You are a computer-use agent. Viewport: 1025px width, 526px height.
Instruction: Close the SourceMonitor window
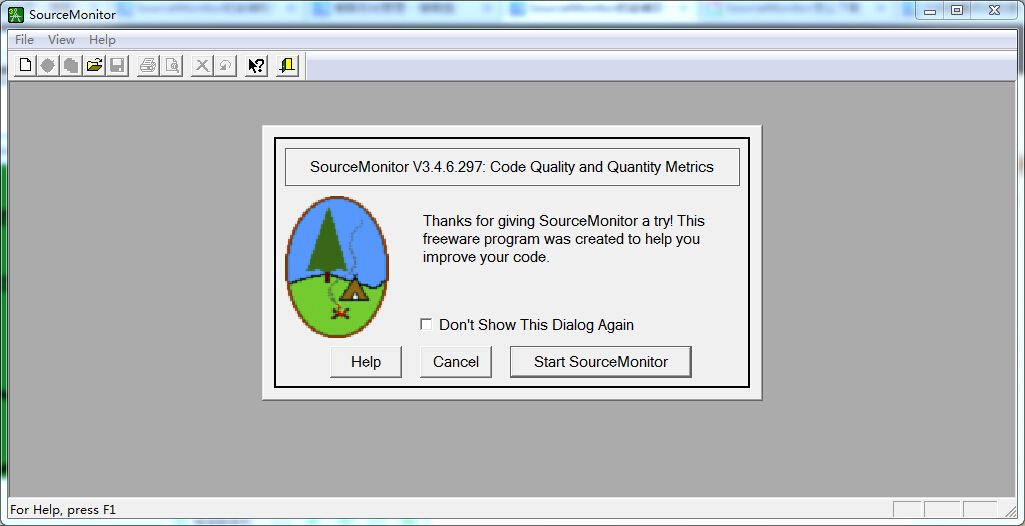tap(995, 10)
